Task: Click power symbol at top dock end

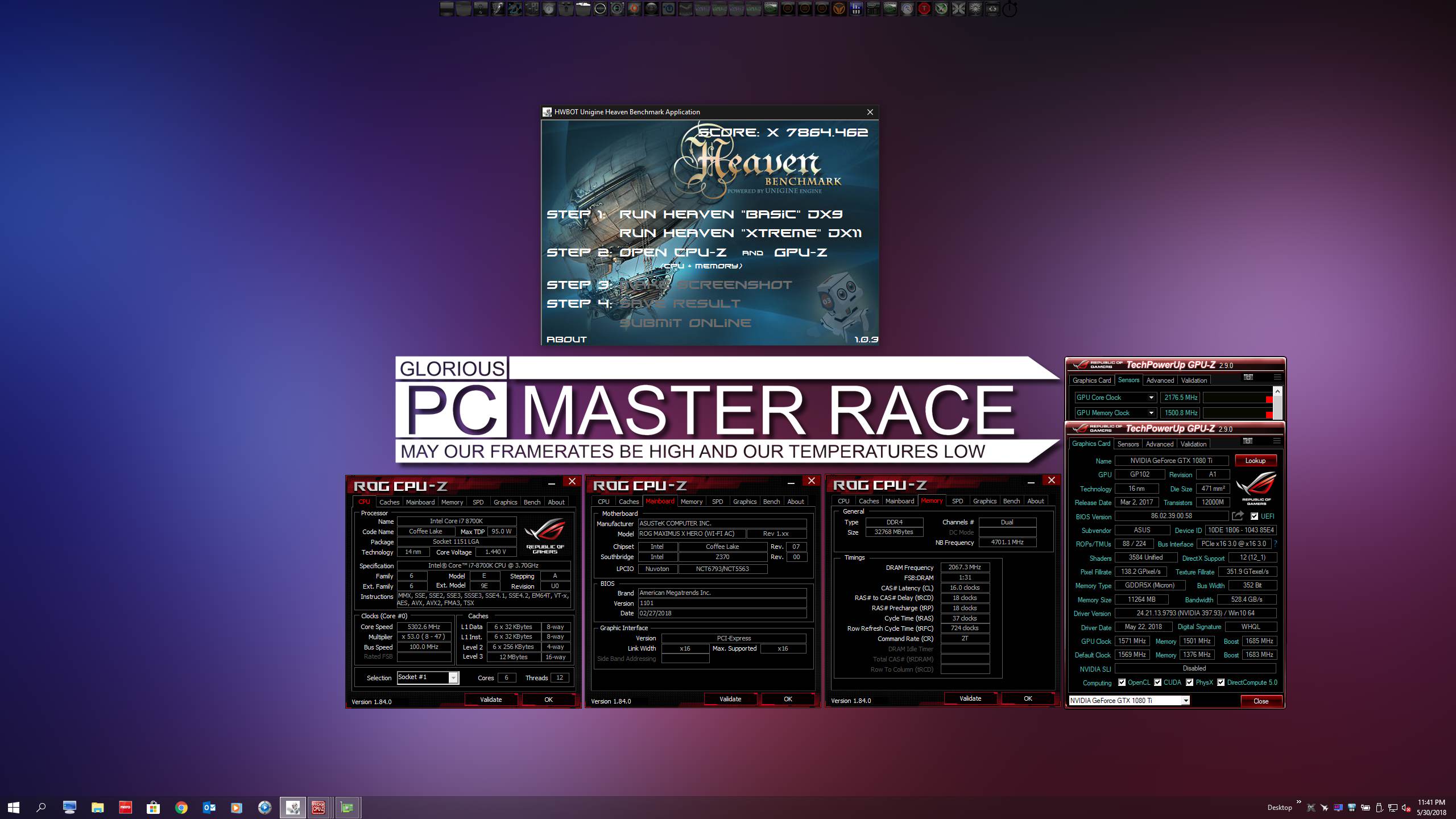Action: [1010, 9]
